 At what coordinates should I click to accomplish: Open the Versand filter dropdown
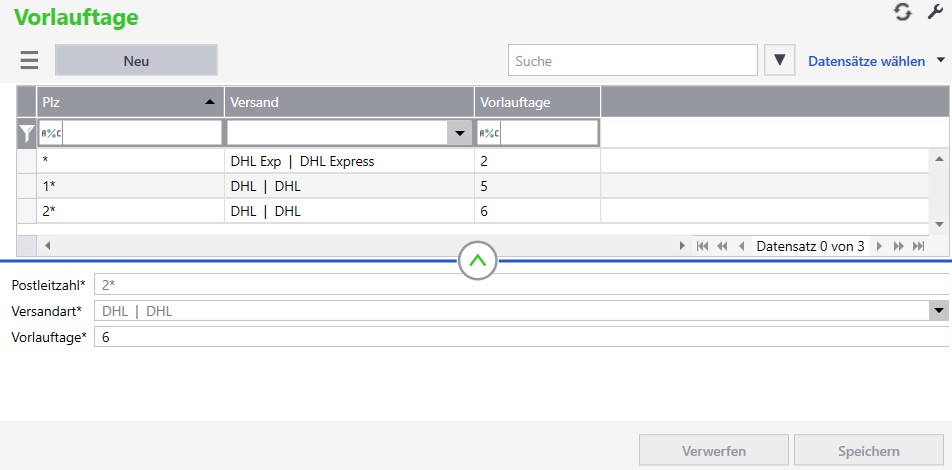point(460,133)
